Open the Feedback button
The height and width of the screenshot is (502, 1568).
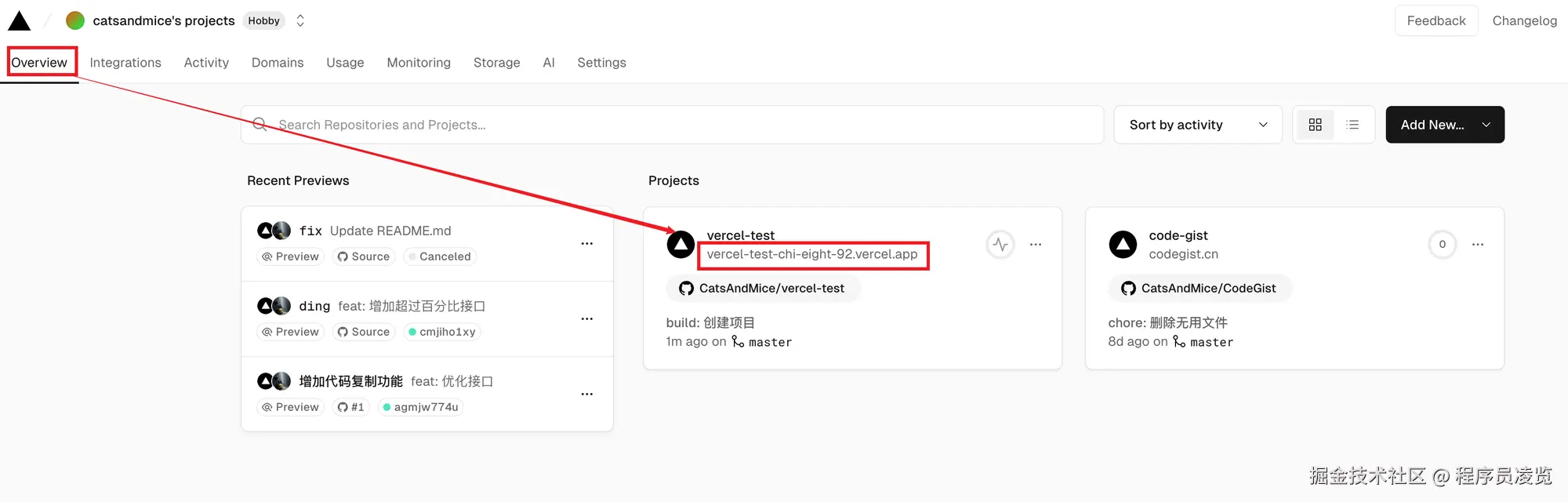[x=1436, y=21]
